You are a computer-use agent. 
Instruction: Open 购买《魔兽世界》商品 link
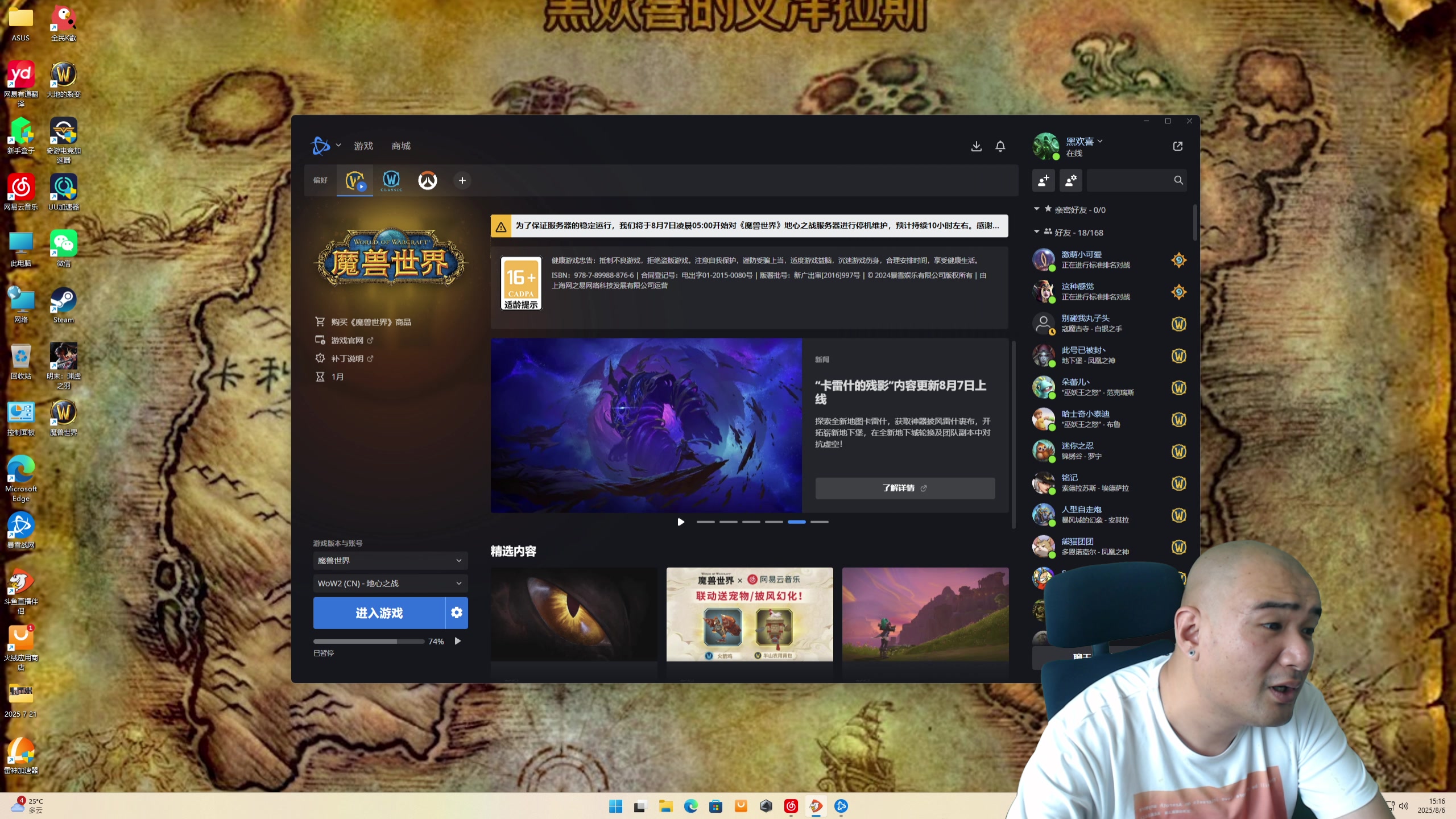click(x=363, y=322)
